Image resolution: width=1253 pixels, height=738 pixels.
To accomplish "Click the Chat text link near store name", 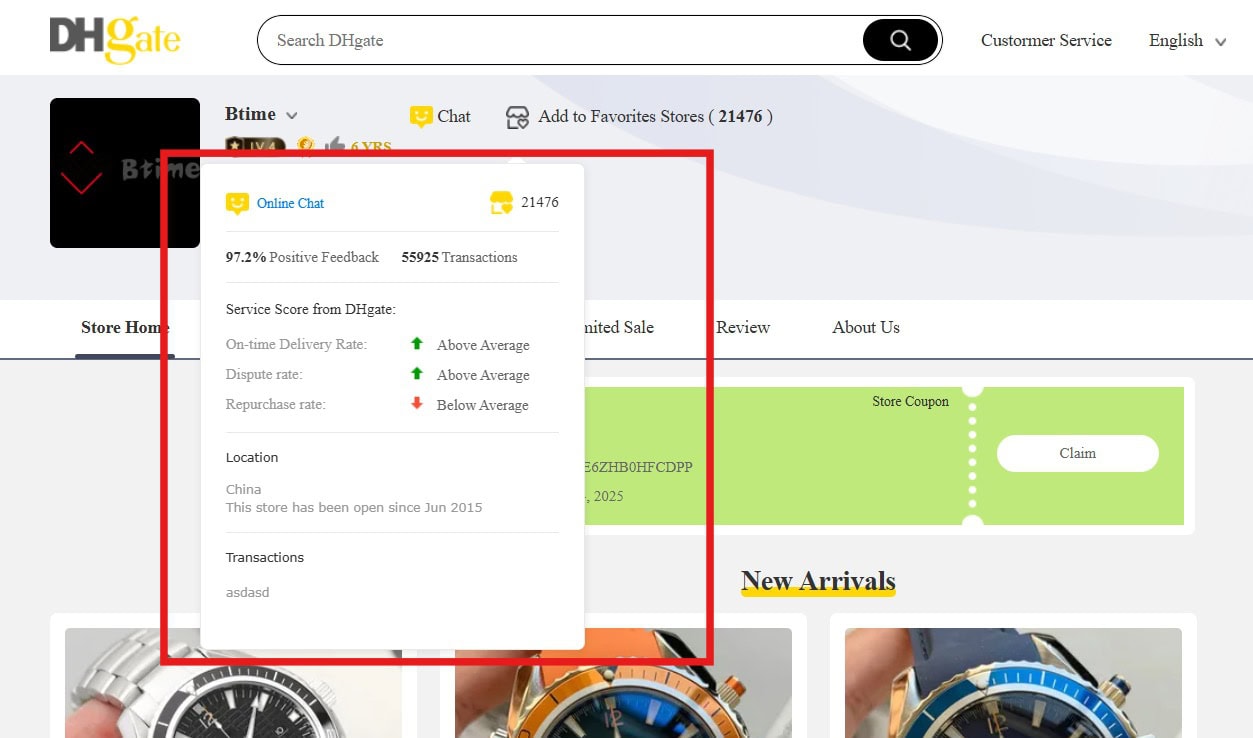I will 454,117.
